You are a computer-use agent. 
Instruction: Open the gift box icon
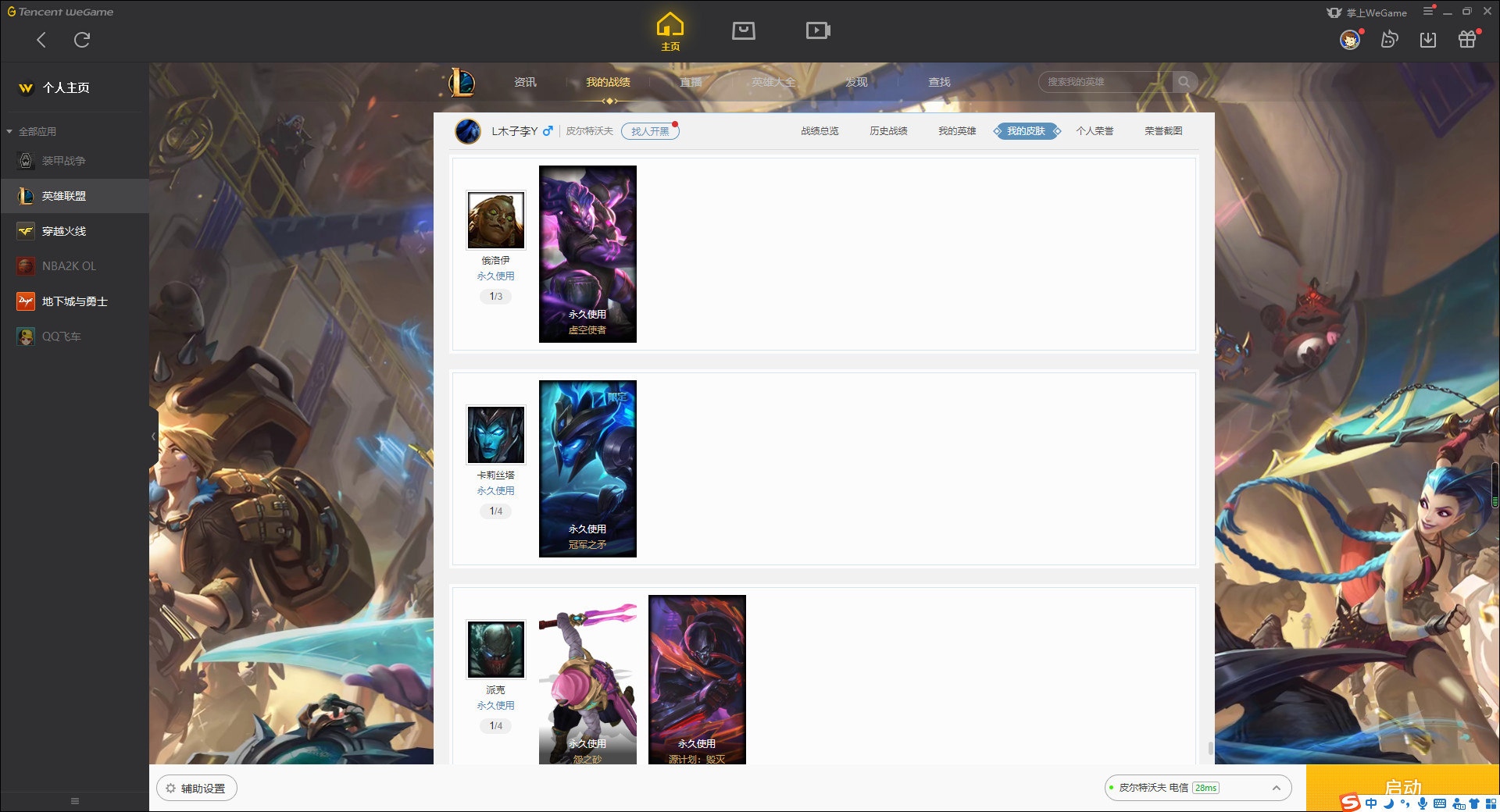tap(1467, 39)
